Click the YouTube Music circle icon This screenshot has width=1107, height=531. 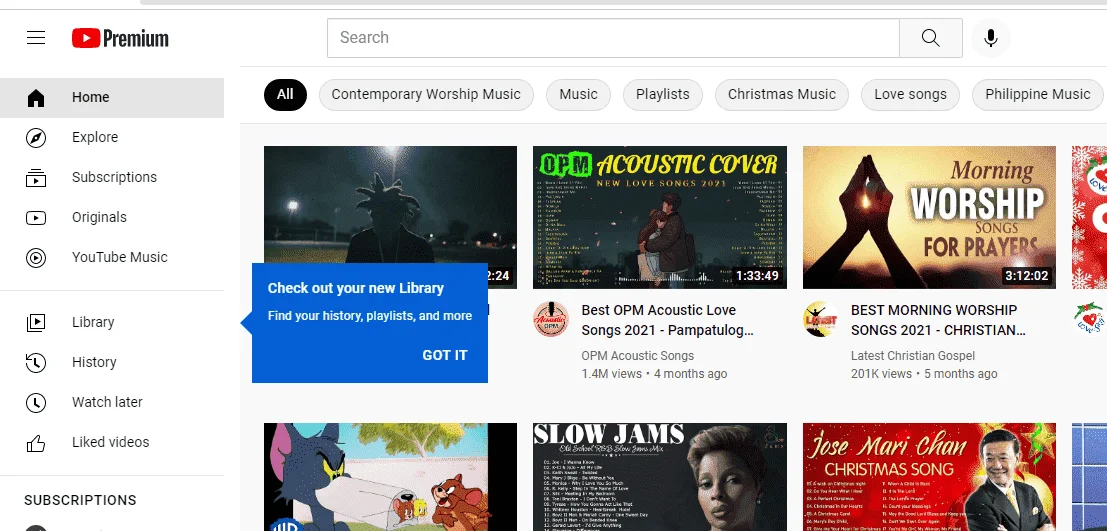point(36,258)
